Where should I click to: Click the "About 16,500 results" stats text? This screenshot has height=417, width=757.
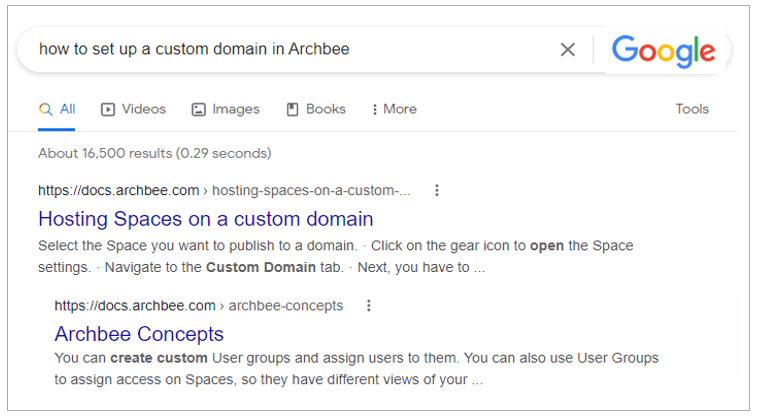coord(154,153)
